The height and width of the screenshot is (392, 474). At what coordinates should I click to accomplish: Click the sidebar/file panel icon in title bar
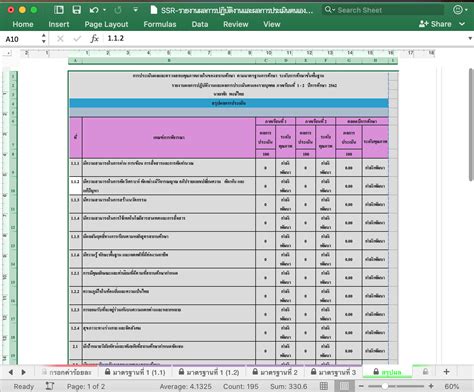[x=59, y=10]
